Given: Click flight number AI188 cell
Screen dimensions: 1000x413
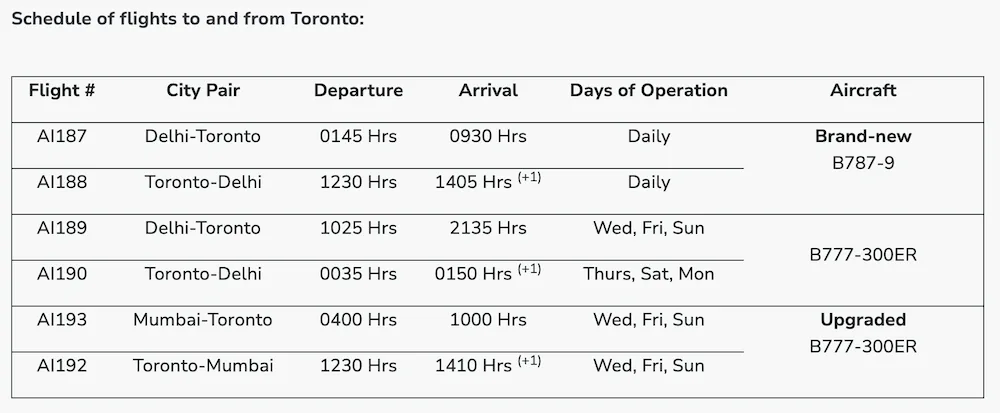Looking at the screenshot, I should point(62,182).
